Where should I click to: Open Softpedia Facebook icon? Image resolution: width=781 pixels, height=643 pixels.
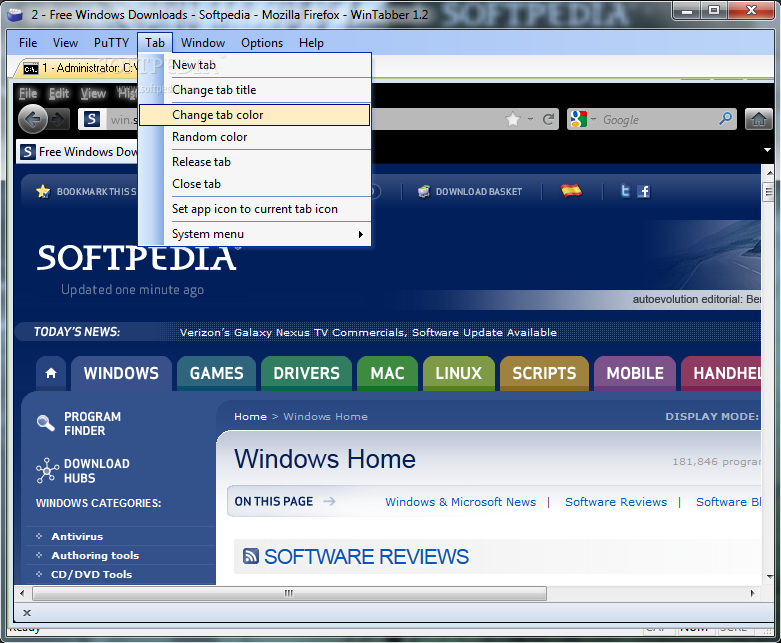(x=644, y=191)
